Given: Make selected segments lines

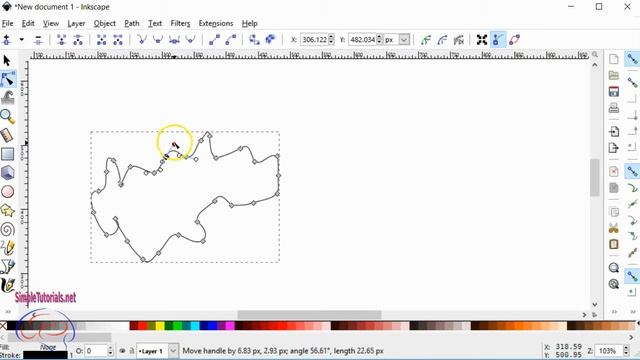Looking at the screenshot, I should 214,40.
